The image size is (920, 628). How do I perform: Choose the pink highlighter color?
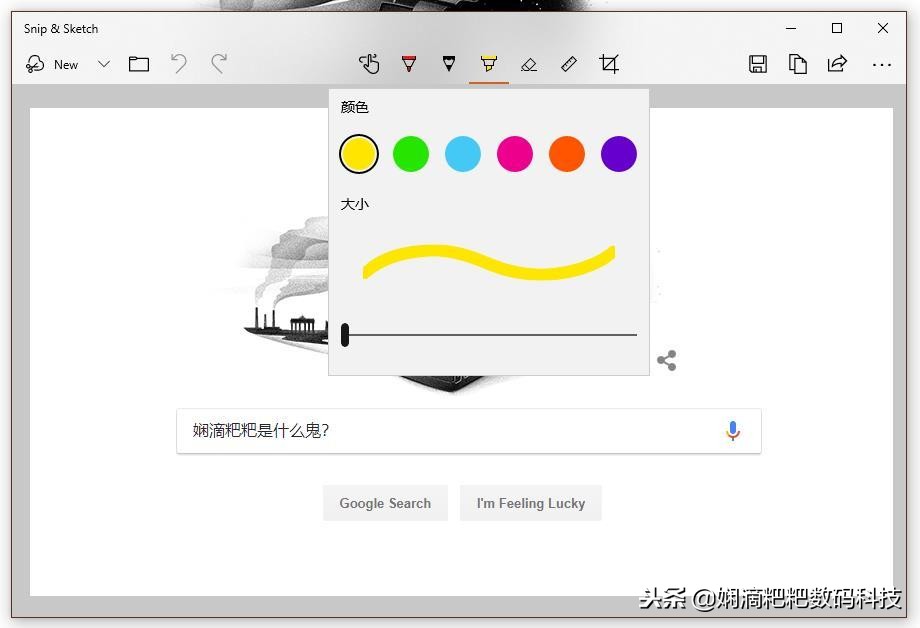(515, 154)
